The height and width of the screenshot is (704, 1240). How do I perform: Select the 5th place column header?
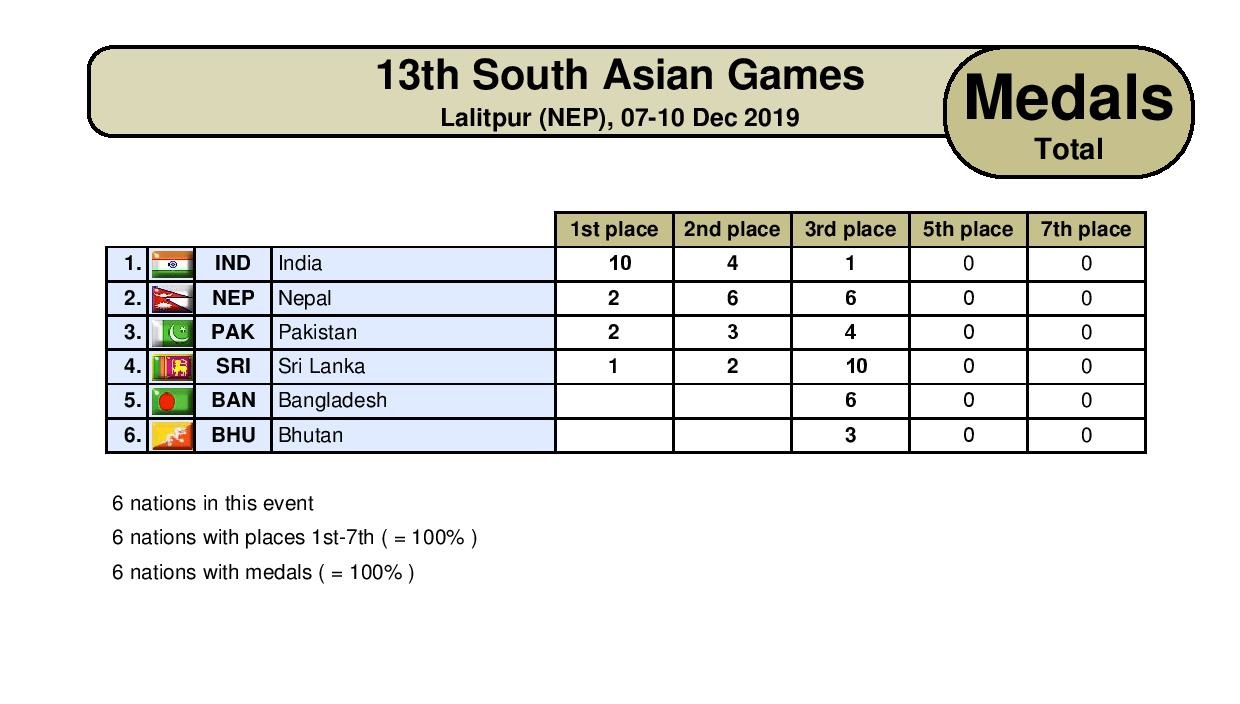pyautogui.click(x=968, y=229)
